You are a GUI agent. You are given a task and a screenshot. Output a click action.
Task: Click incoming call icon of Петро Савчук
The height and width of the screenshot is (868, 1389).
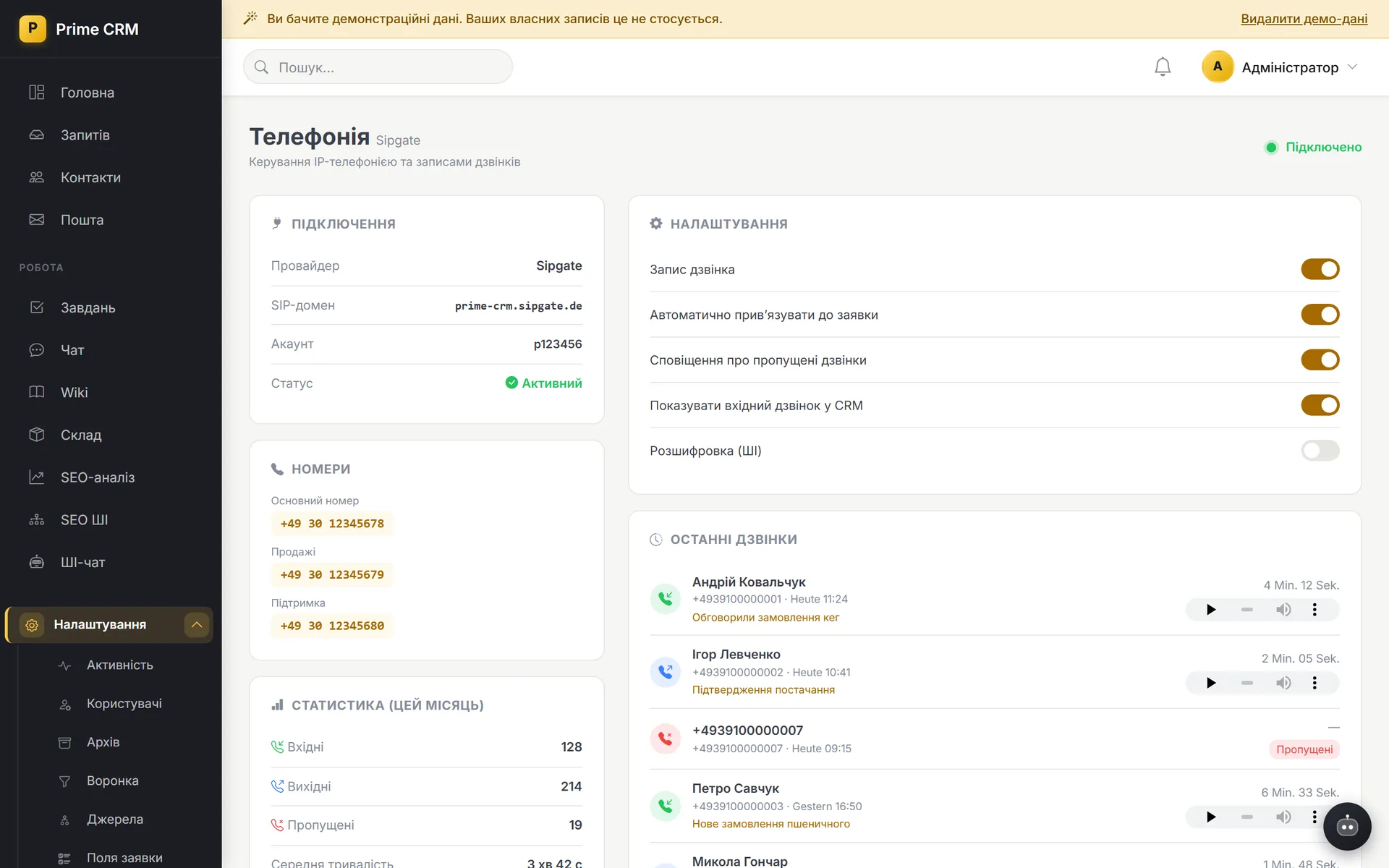coord(666,806)
